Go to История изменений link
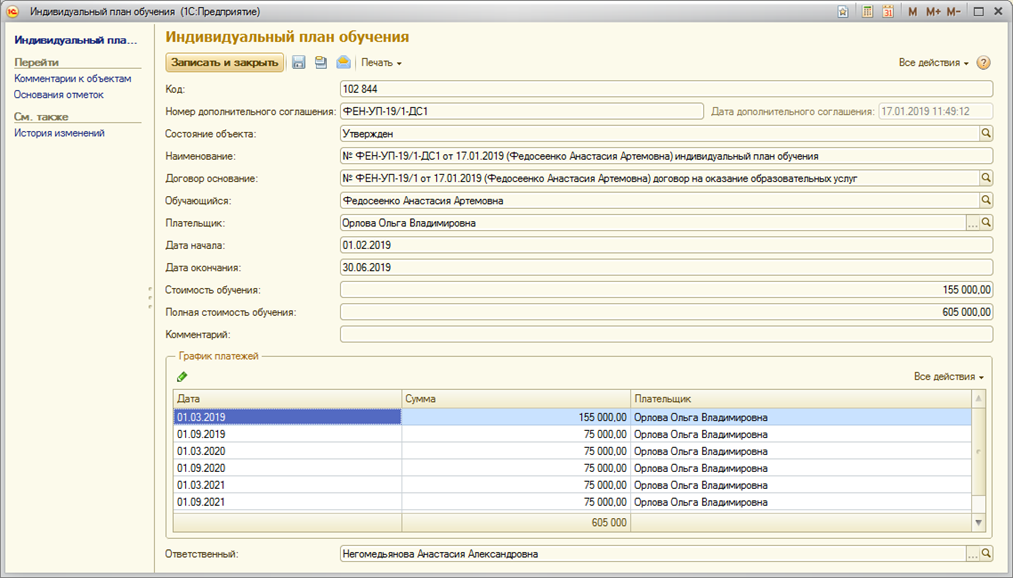The width and height of the screenshot is (1013, 578). (59, 133)
